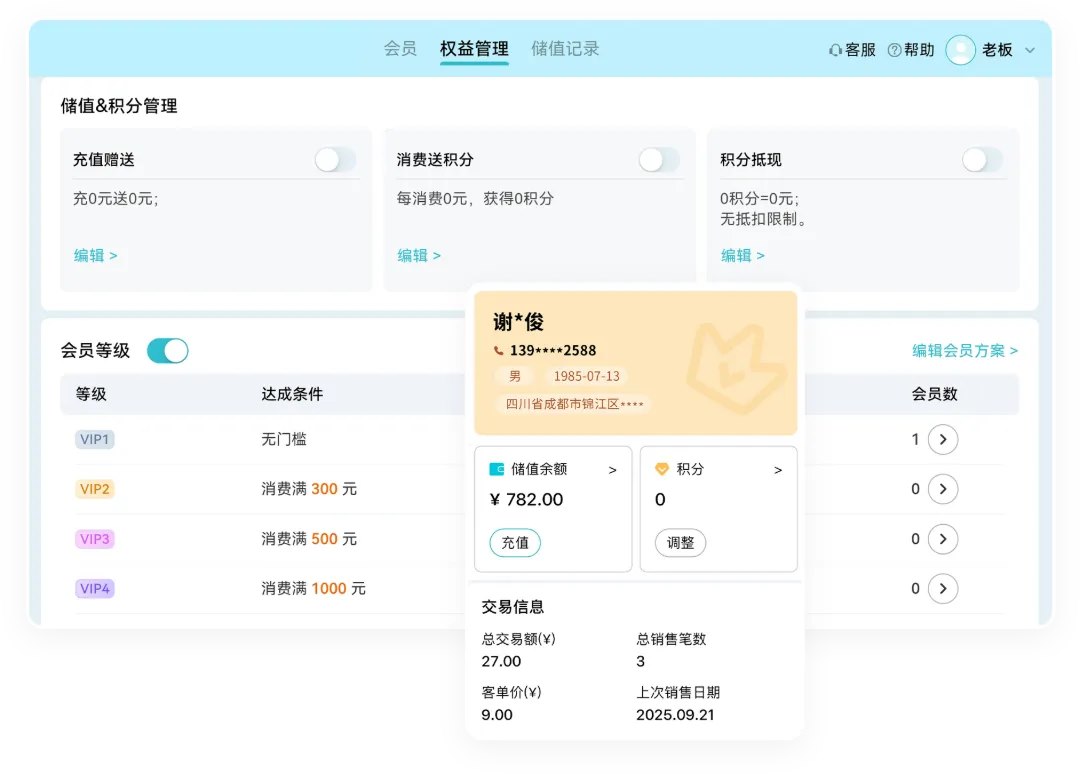Open the 储值记录 tab
This screenshot has width=1080, height=774.
coord(565,48)
